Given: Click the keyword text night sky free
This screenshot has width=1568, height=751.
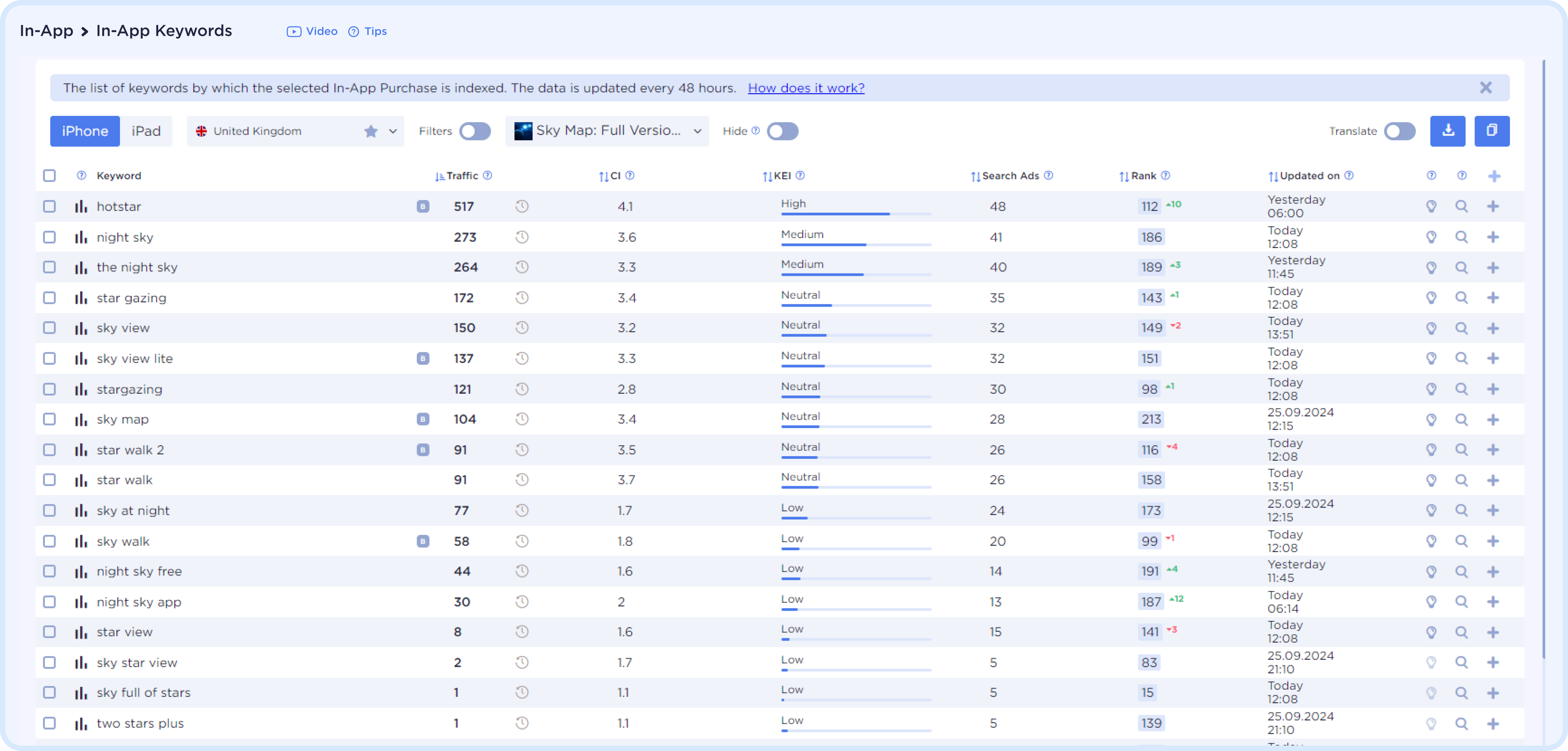Looking at the screenshot, I should pyautogui.click(x=139, y=571).
